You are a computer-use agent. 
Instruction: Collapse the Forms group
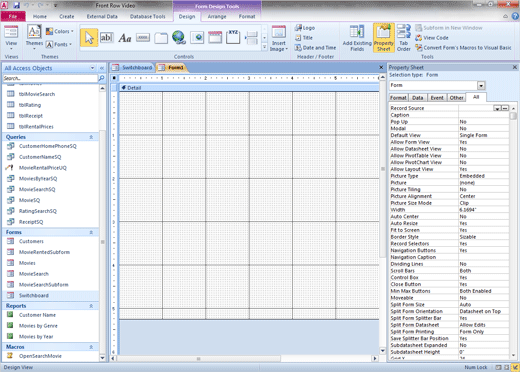91,232
